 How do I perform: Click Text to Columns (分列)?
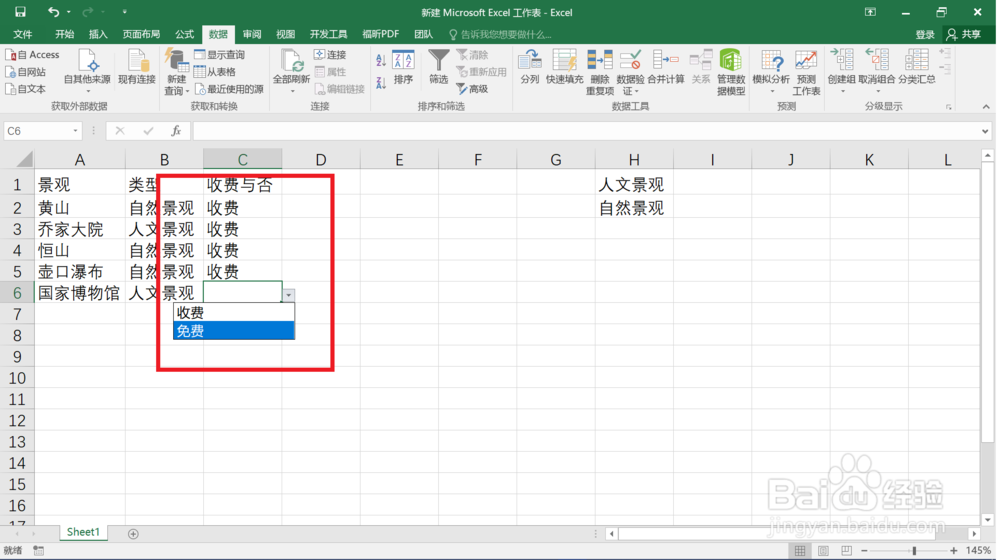click(529, 67)
